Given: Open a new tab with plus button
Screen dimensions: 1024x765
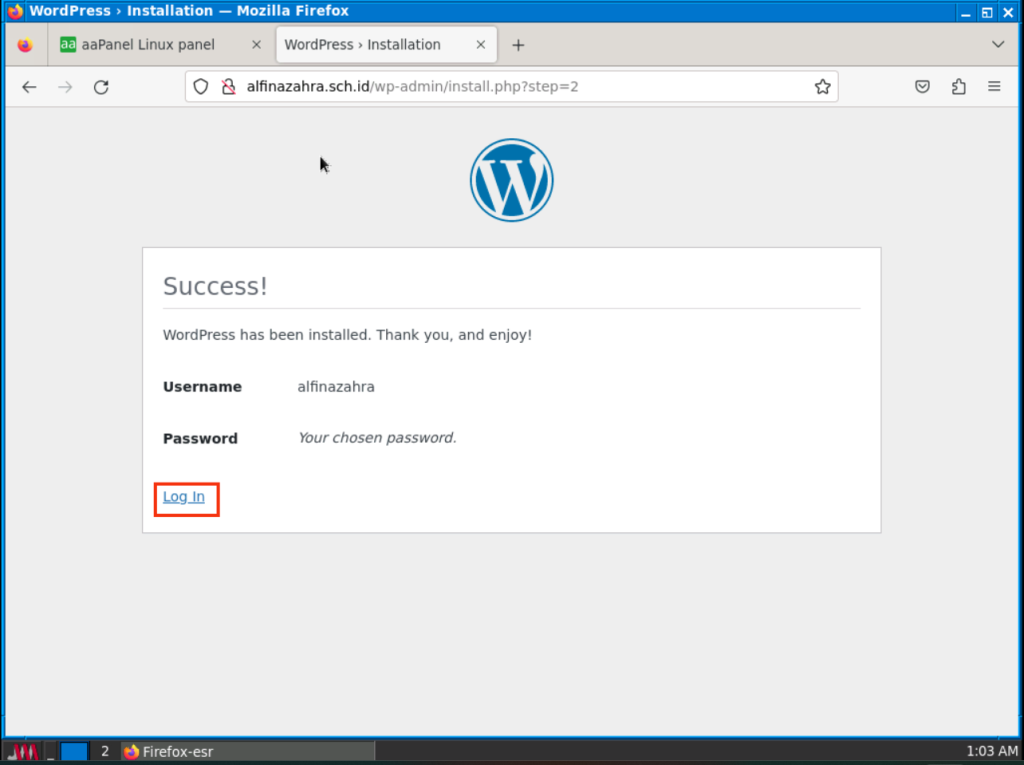Looking at the screenshot, I should pos(518,45).
